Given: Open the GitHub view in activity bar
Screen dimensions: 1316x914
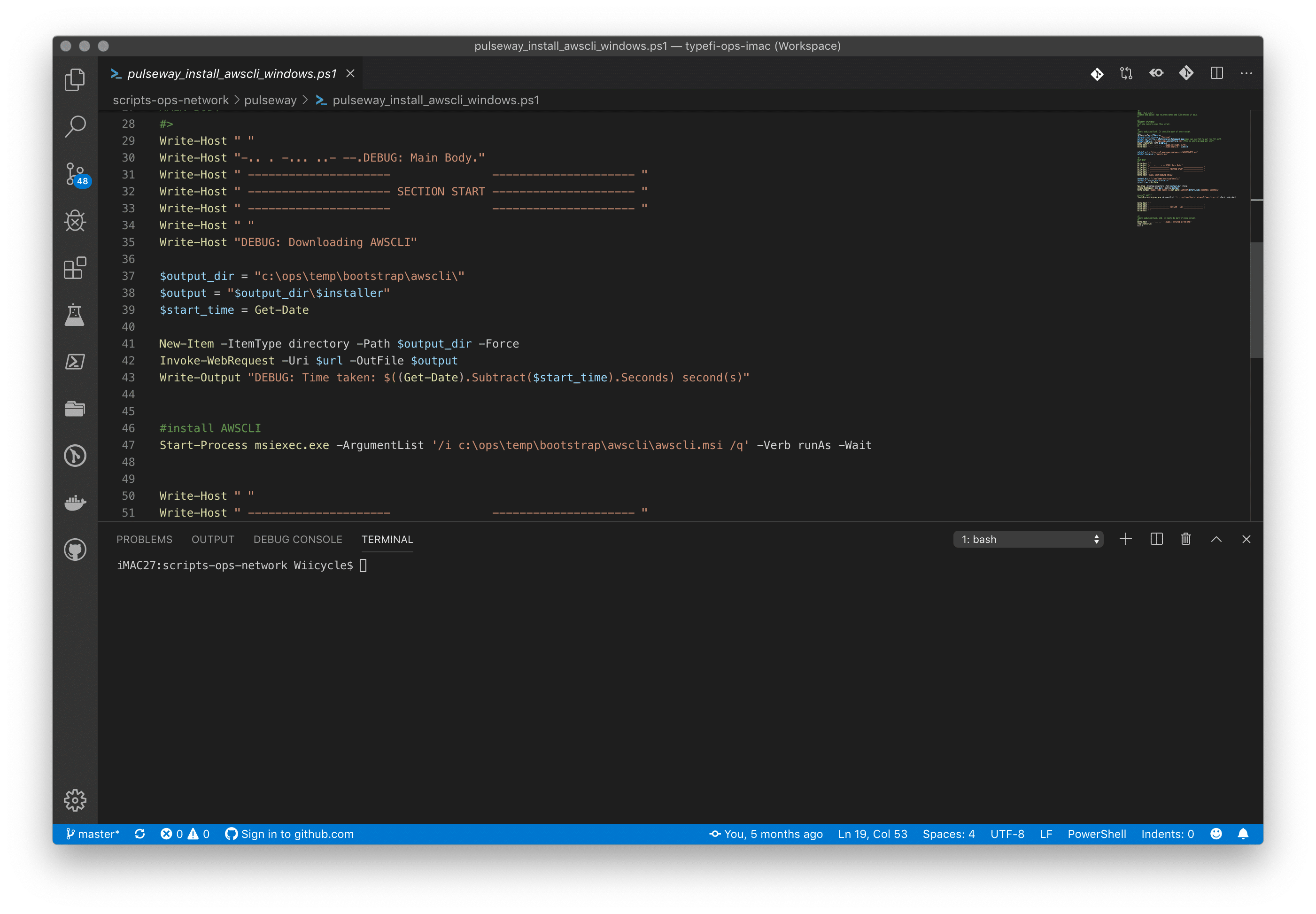Looking at the screenshot, I should click(x=75, y=550).
